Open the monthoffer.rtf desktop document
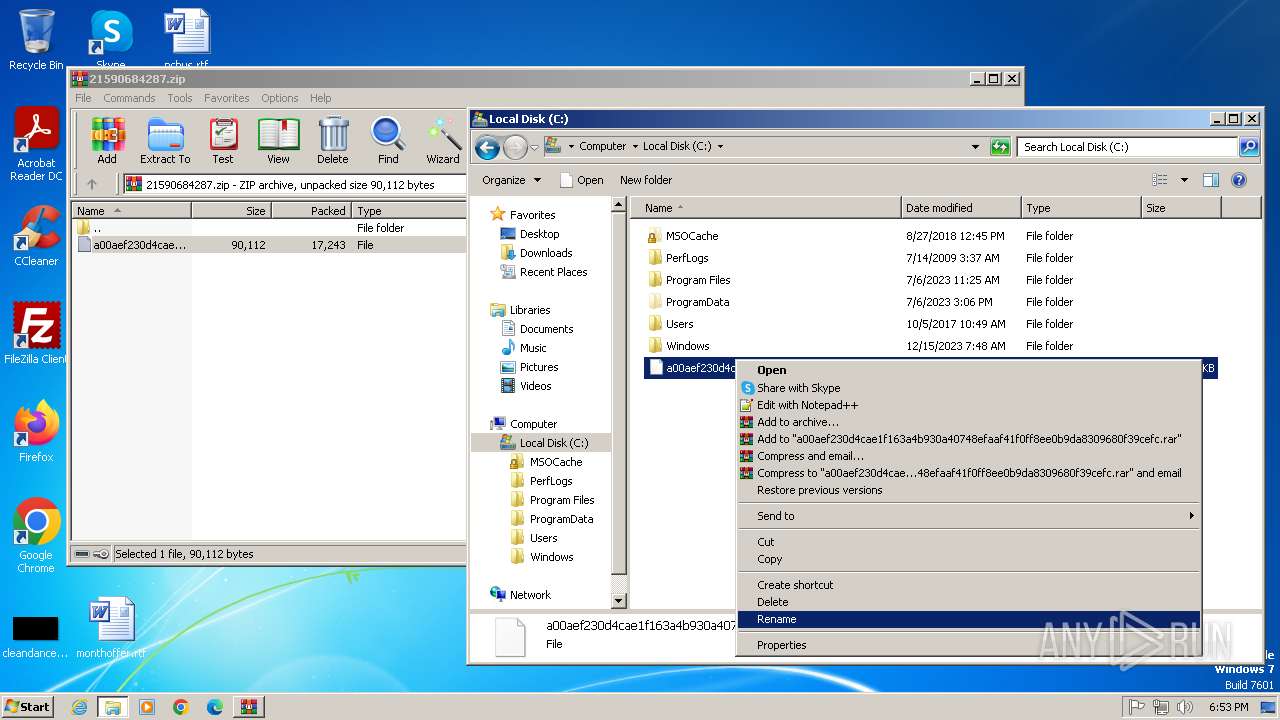 pyautogui.click(x=111, y=628)
